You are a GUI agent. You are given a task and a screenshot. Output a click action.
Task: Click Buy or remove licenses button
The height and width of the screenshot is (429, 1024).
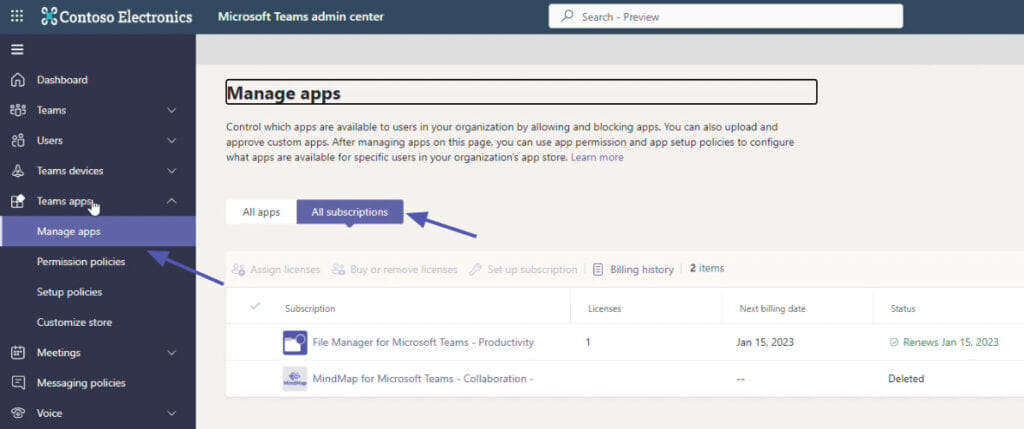394,269
